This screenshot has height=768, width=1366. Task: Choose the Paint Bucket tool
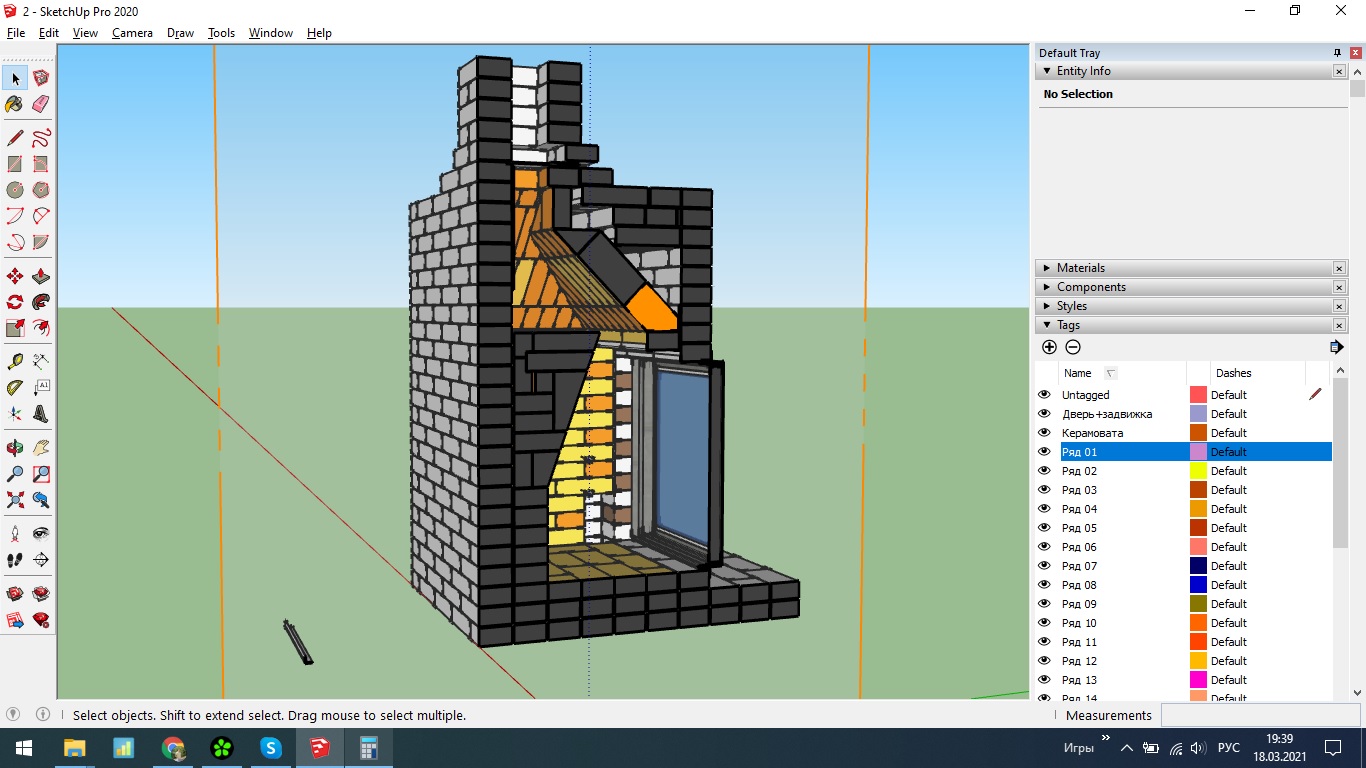click(15, 104)
